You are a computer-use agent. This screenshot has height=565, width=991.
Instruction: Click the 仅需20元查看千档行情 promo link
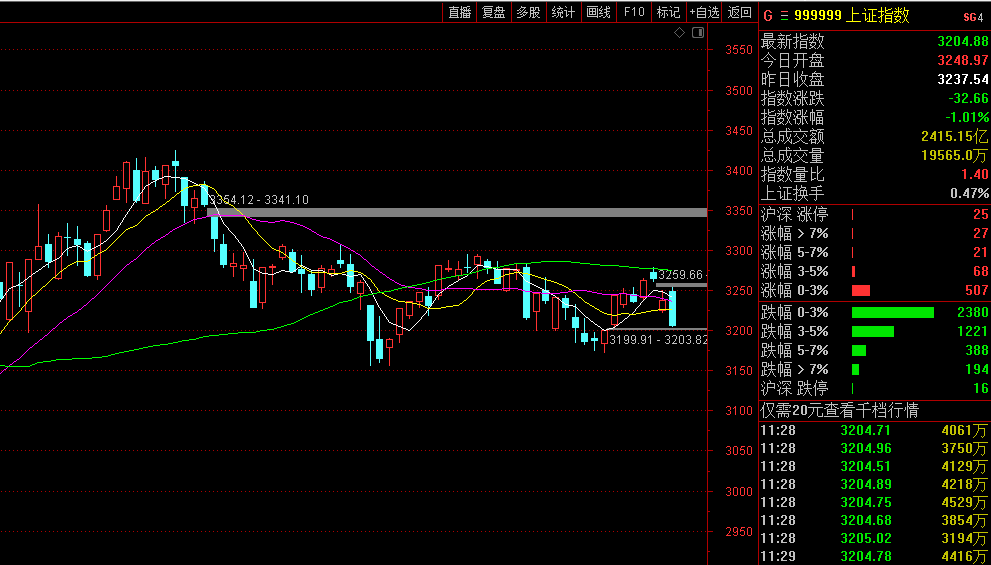pyautogui.click(x=840, y=411)
